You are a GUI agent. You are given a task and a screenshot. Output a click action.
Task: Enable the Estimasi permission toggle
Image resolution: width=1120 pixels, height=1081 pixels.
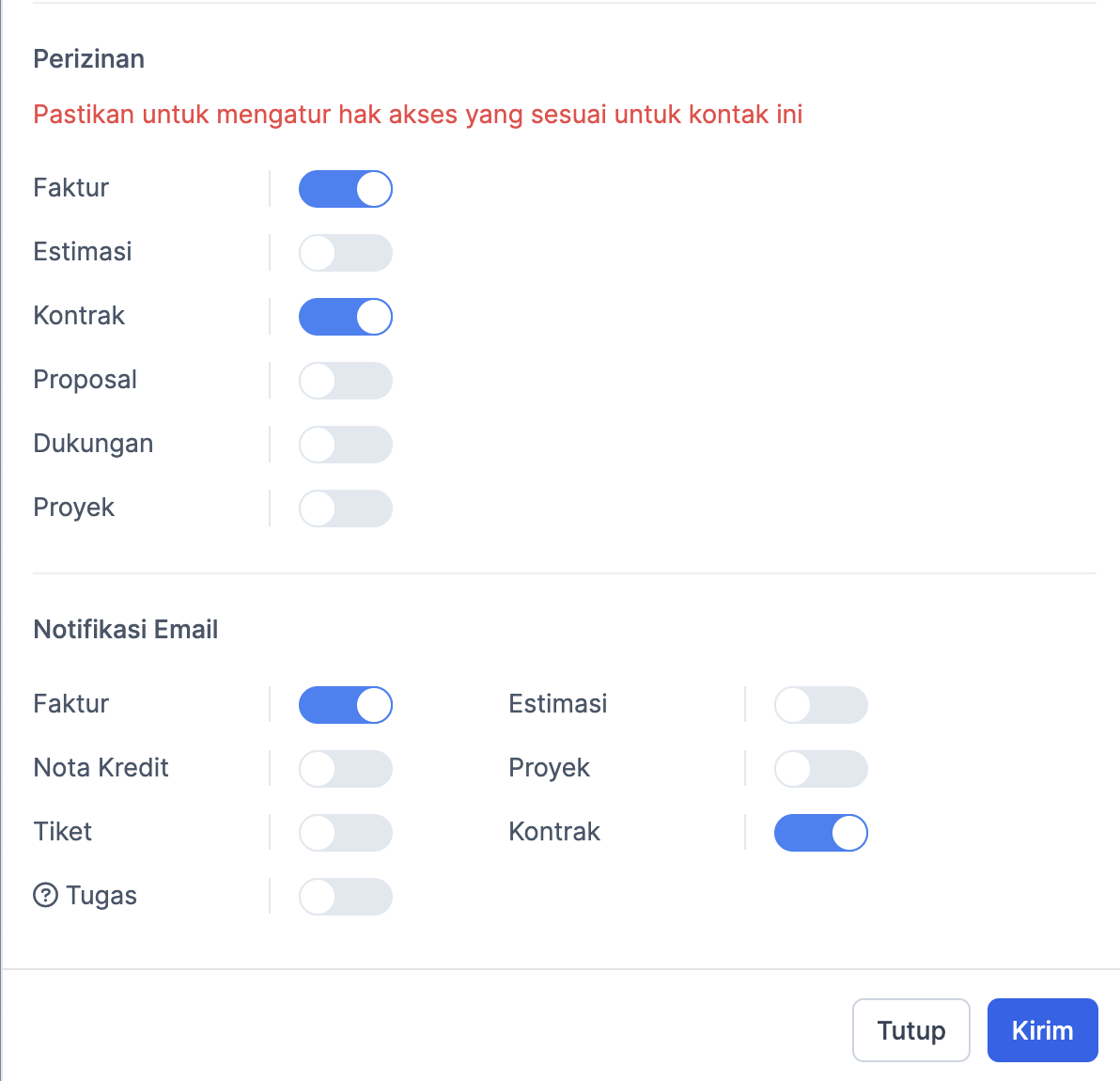(x=346, y=253)
